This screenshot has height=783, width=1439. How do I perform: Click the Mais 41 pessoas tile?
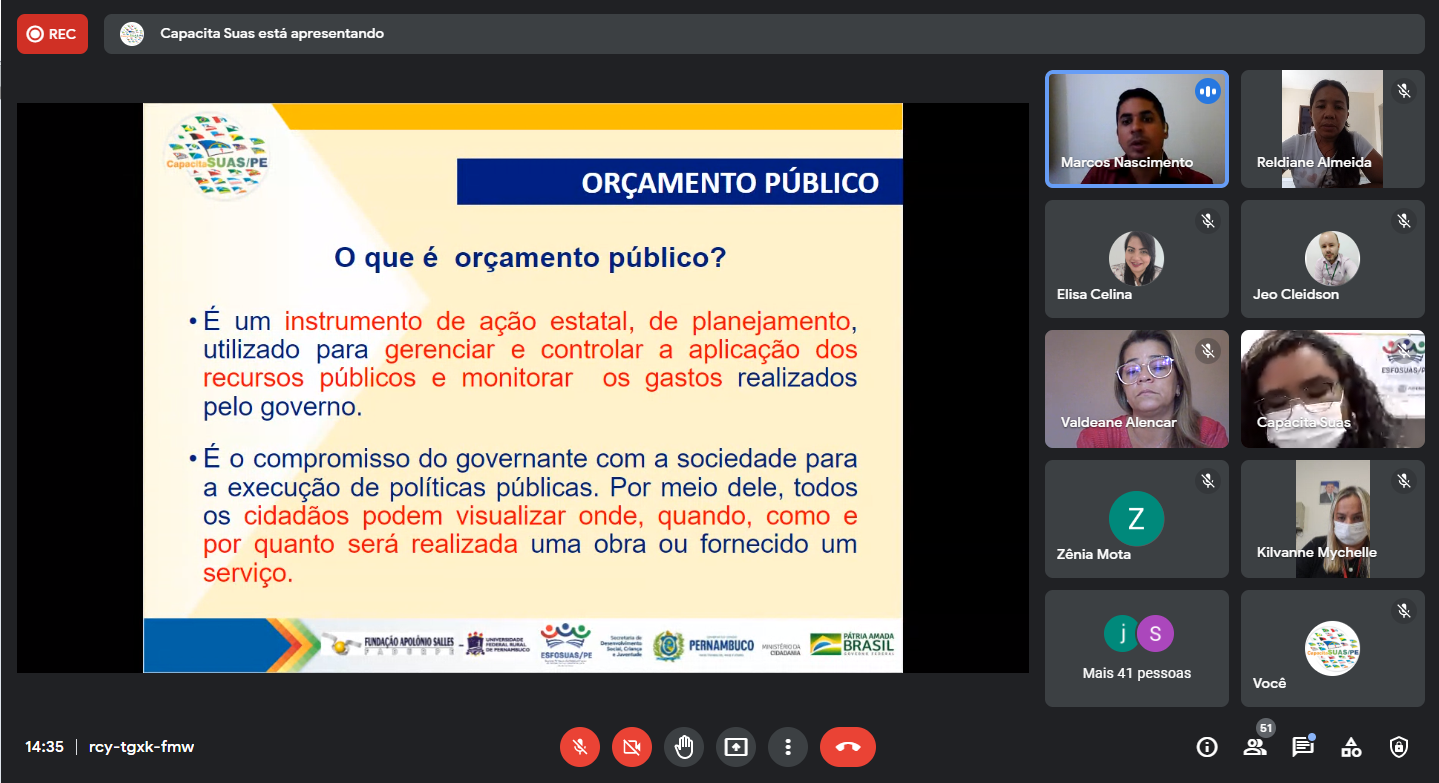[1136, 648]
